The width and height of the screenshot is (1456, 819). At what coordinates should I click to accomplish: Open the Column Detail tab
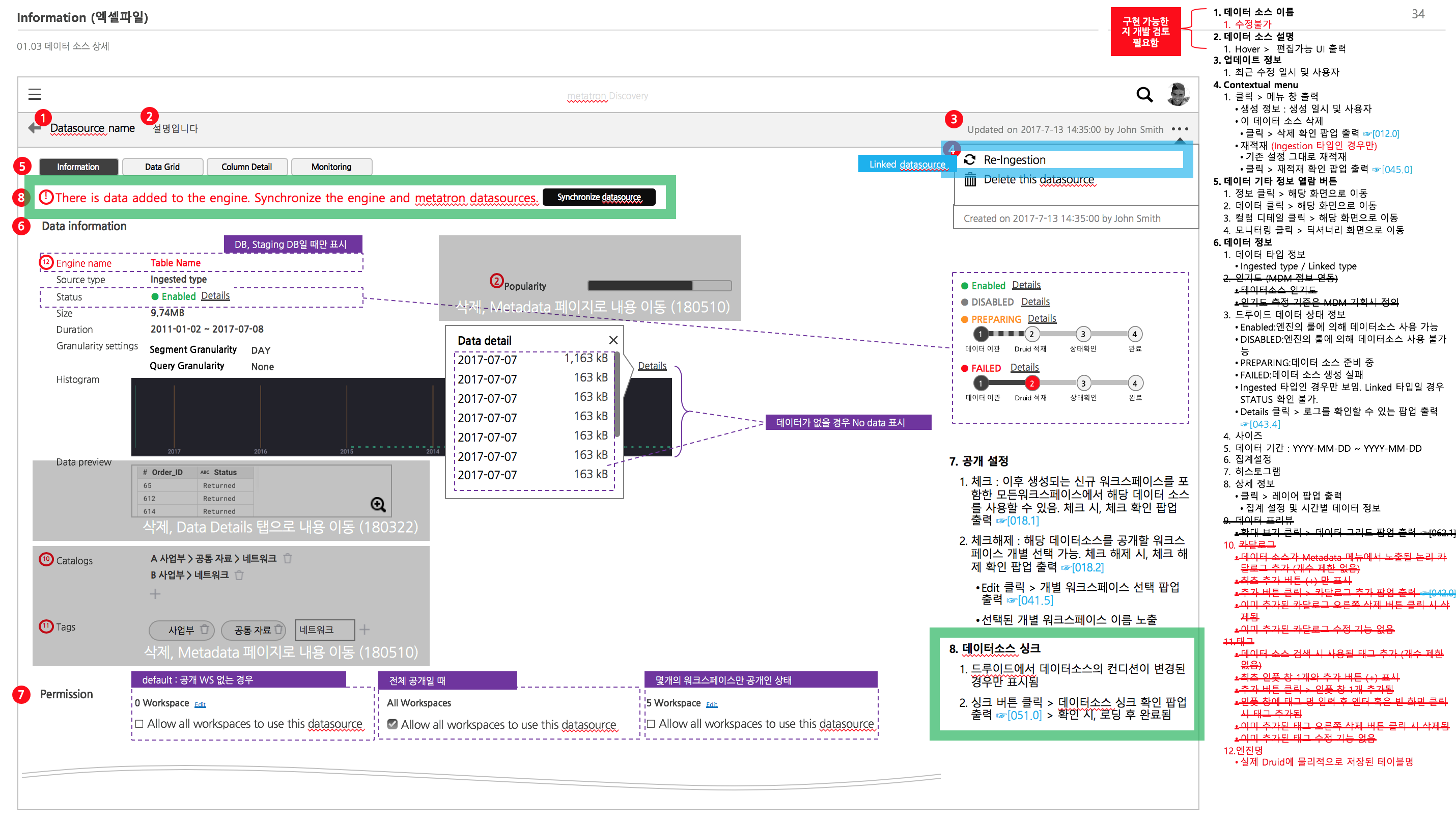click(x=246, y=167)
